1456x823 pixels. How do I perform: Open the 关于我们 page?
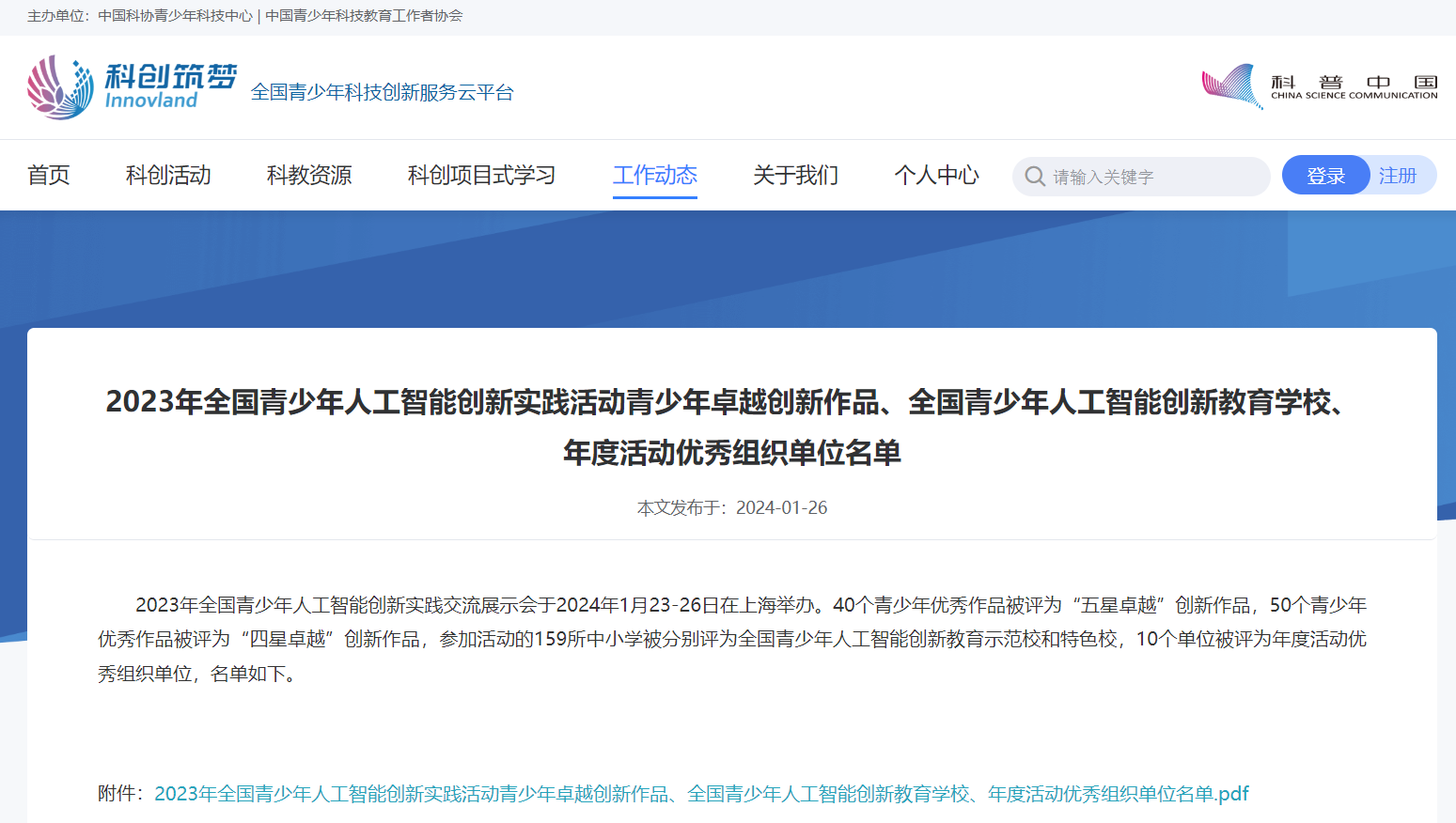795,176
